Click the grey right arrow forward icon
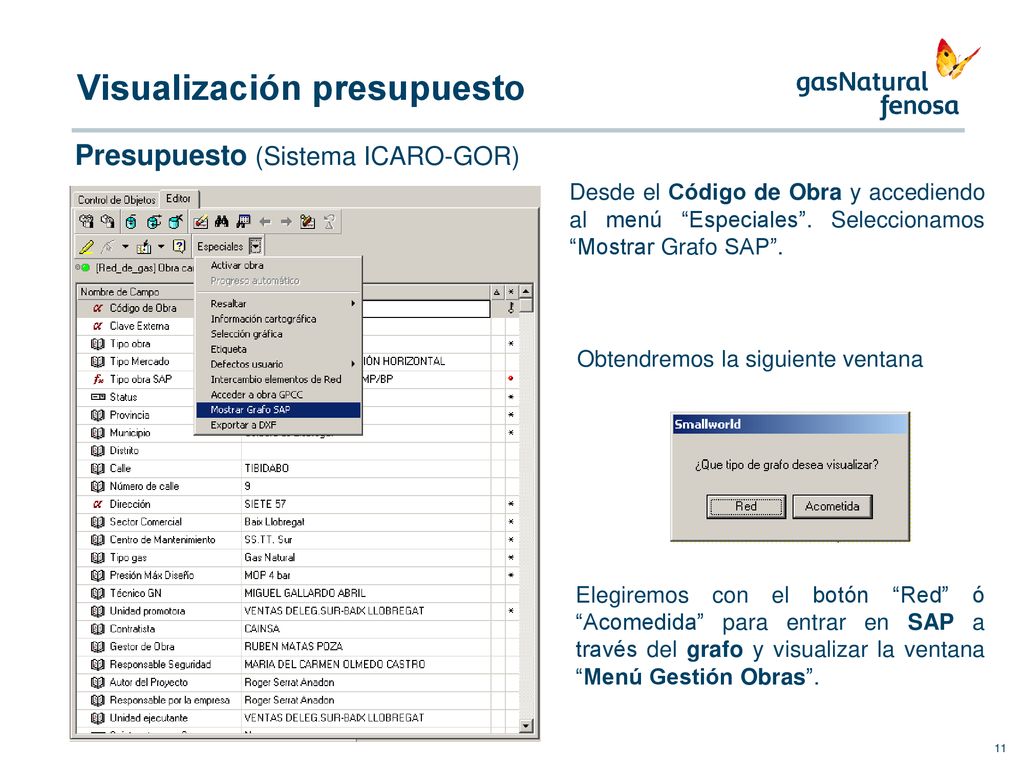Screen dimensions: 1024x768 pyautogui.click(x=286, y=222)
